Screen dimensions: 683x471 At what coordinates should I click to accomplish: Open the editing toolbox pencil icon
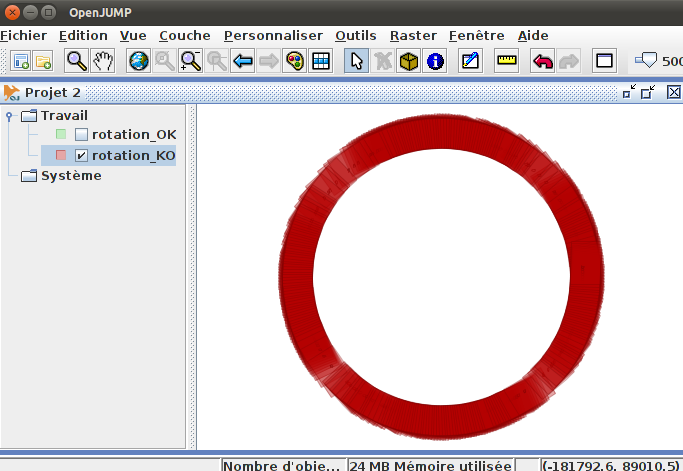(470, 61)
